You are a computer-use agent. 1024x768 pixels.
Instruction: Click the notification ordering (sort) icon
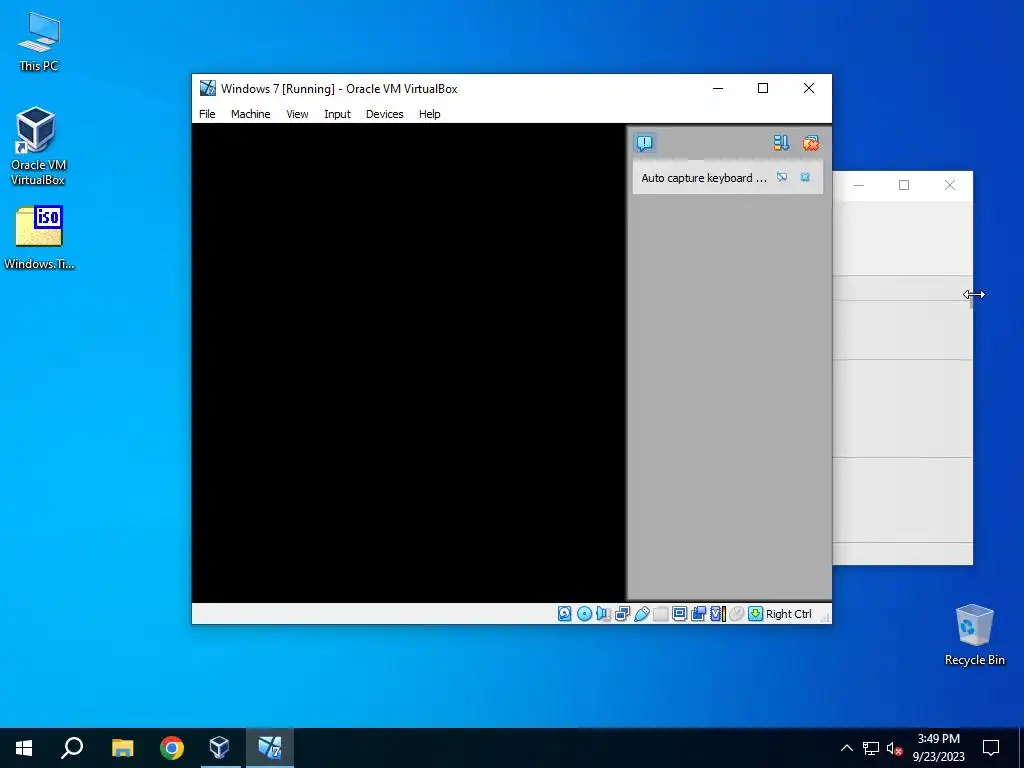pos(781,142)
